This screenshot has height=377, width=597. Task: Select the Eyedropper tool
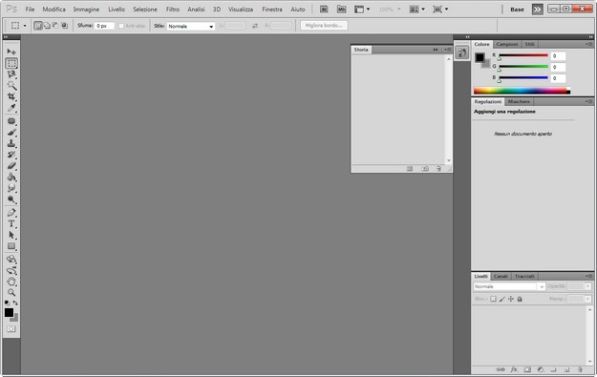(x=11, y=108)
